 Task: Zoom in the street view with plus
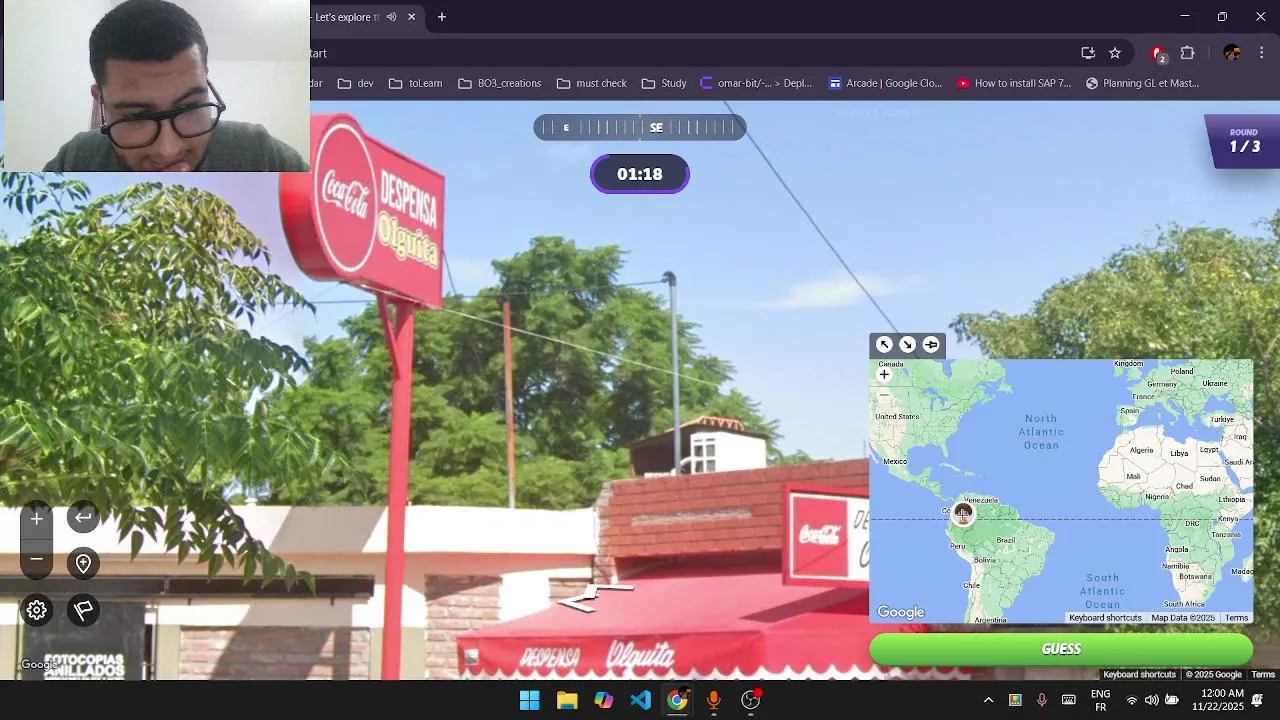[37, 519]
